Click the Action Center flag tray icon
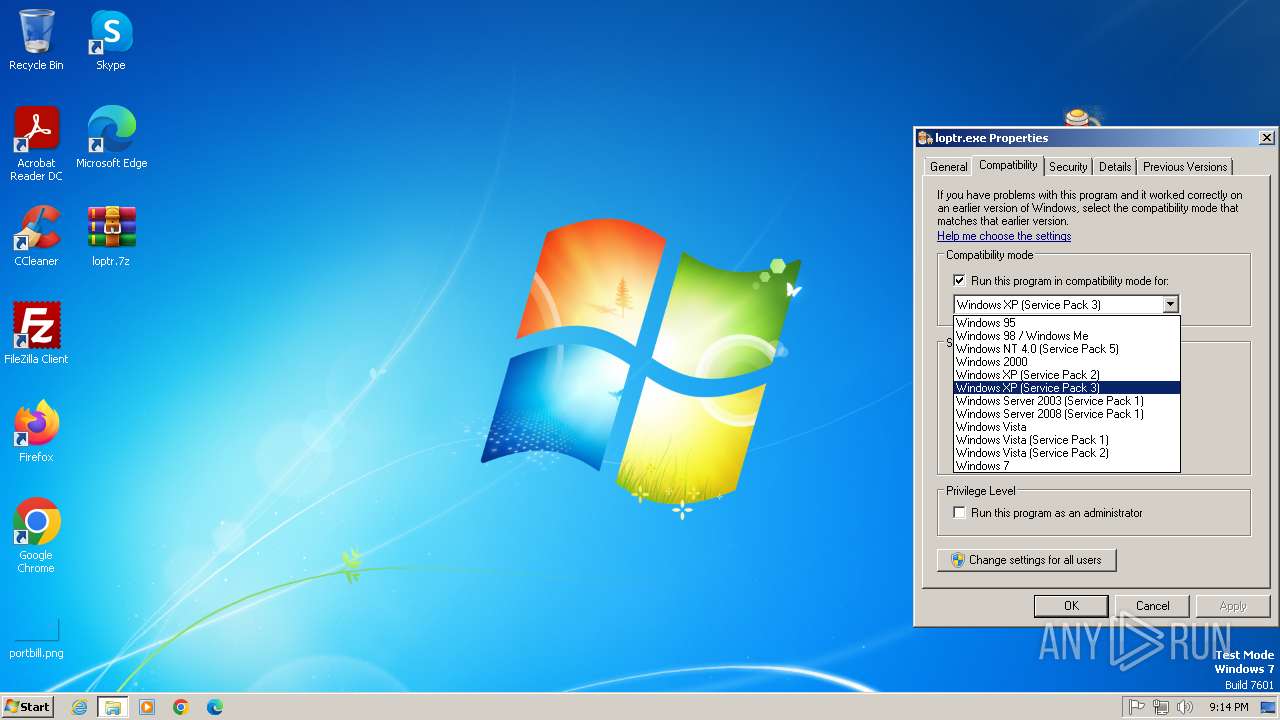 point(1136,707)
